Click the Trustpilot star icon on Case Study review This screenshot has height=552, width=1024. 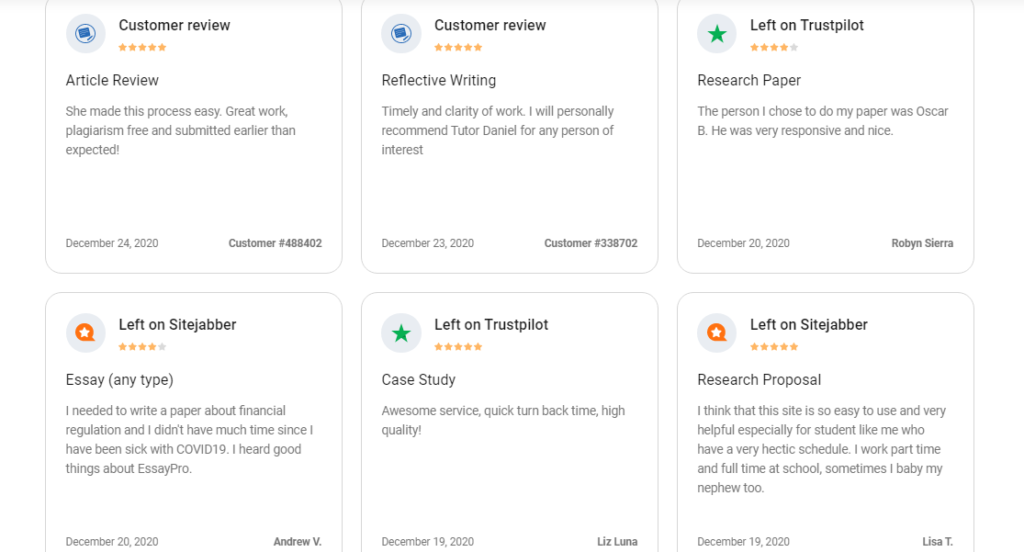click(x=401, y=333)
